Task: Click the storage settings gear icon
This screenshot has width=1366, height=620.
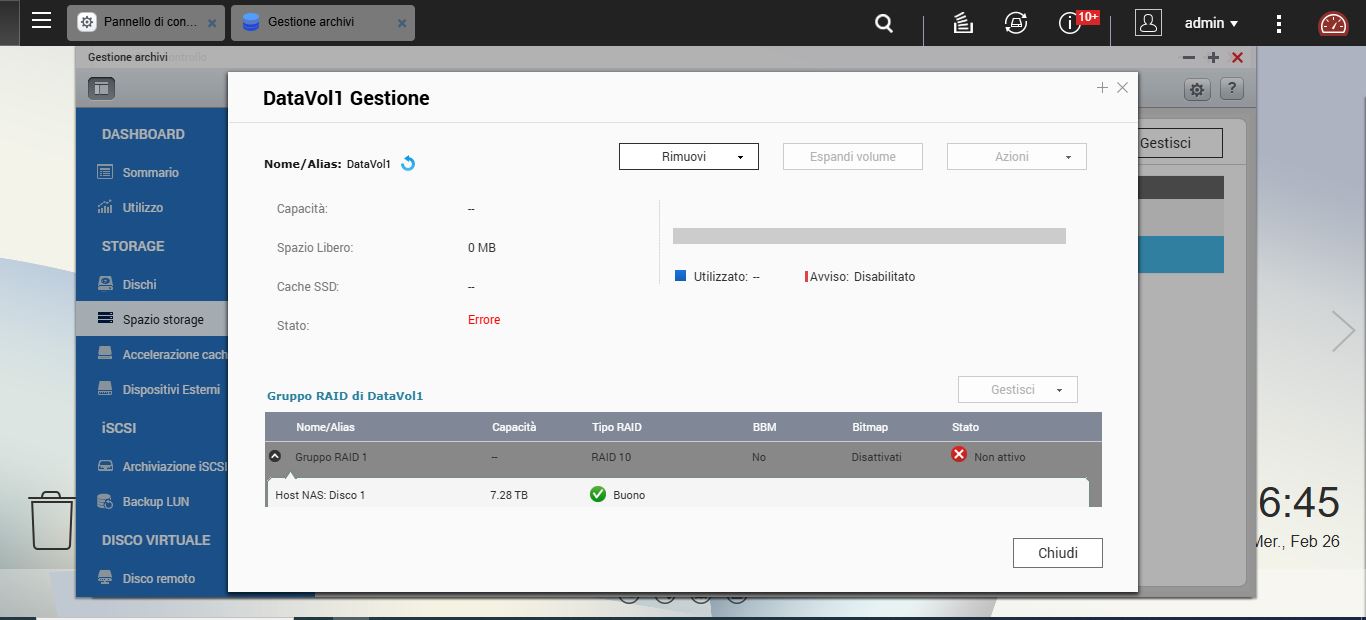Action: tap(1197, 89)
